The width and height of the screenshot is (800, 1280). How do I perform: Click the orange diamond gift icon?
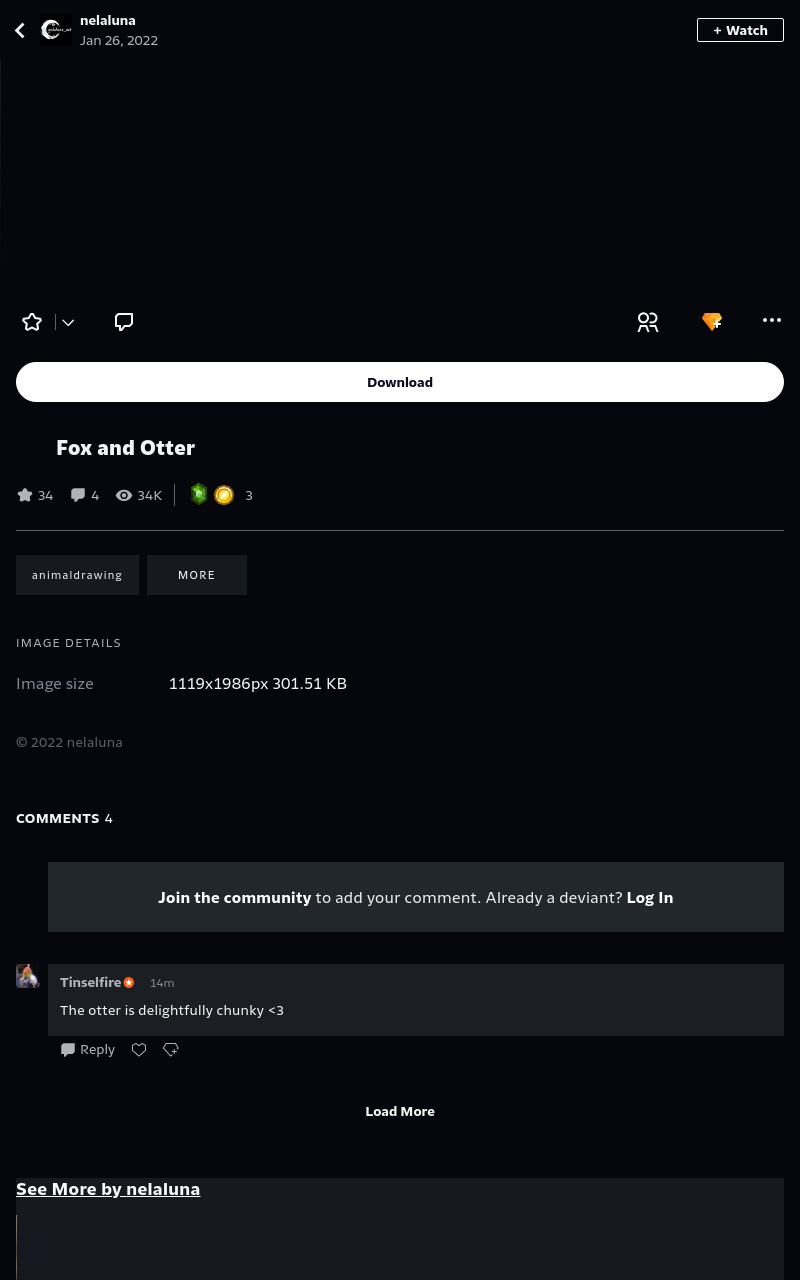pyautogui.click(x=712, y=321)
